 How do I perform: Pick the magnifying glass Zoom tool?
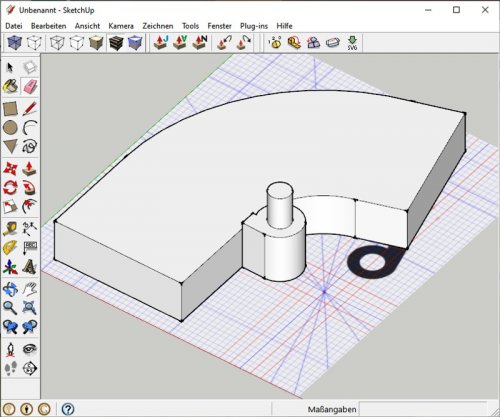pyautogui.click(x=10, y=308)
